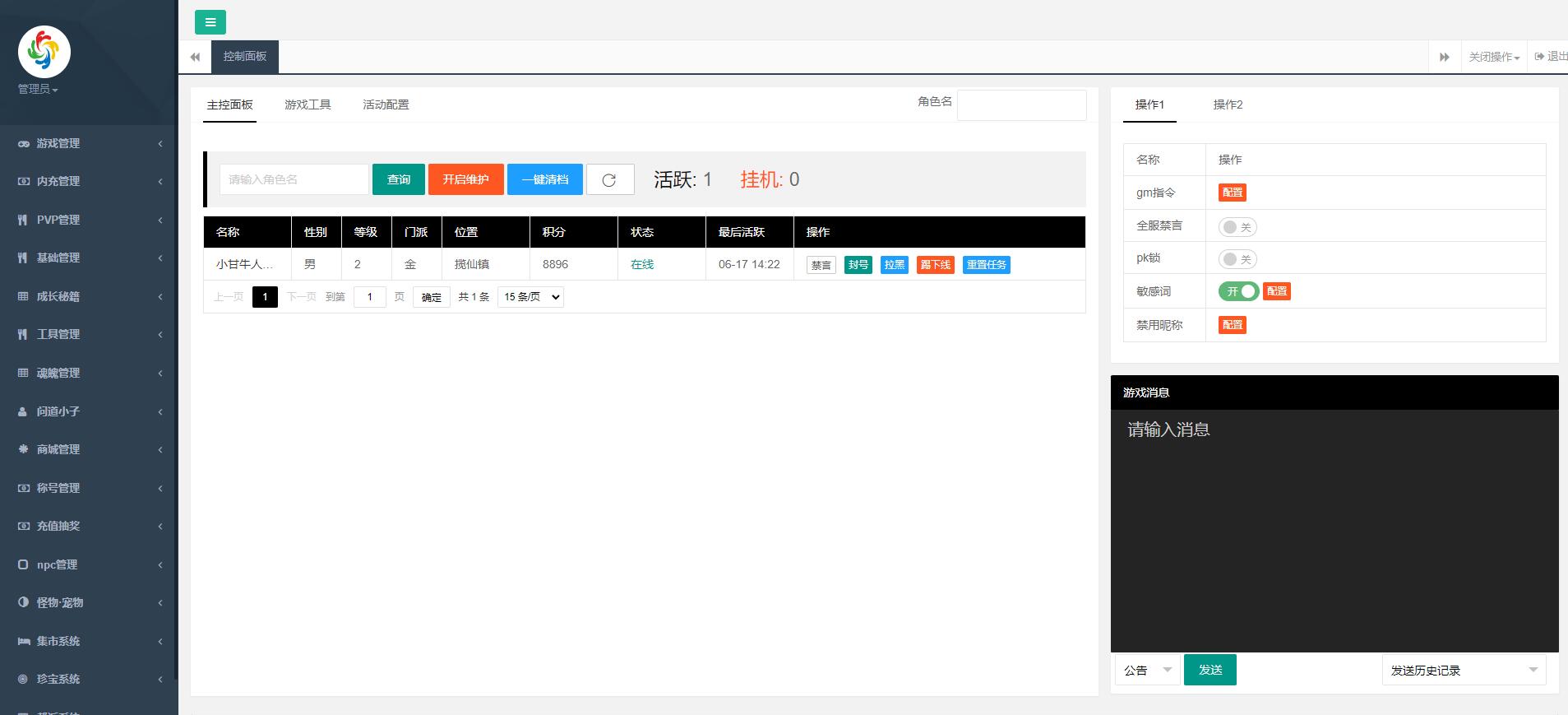Click the 退出 logout icon
Viewport: 1568px width, 715px height.
point(1539,56)
